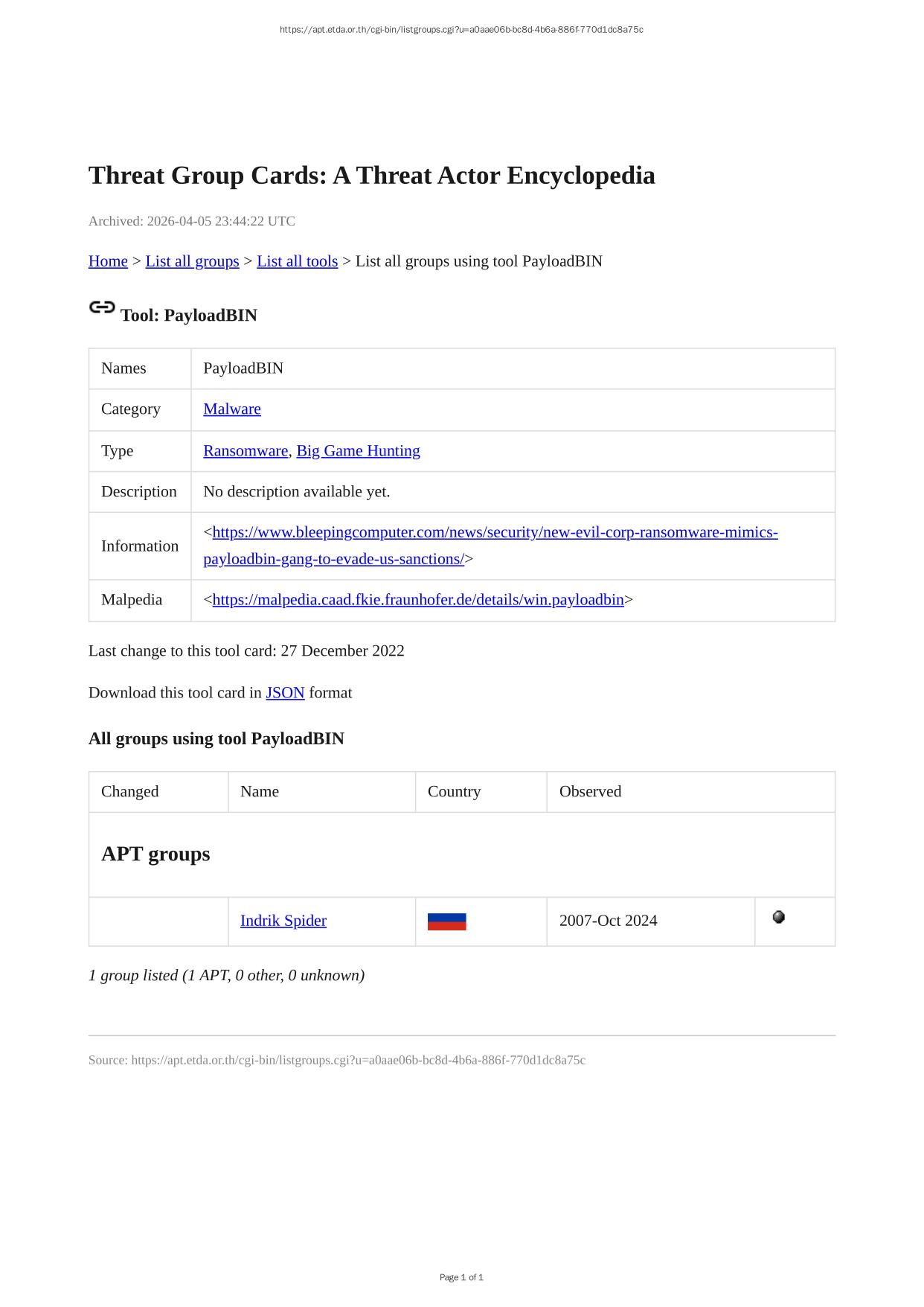Open the Indrik Spider group page
924x1307 pixels.
tap(283, 921)
